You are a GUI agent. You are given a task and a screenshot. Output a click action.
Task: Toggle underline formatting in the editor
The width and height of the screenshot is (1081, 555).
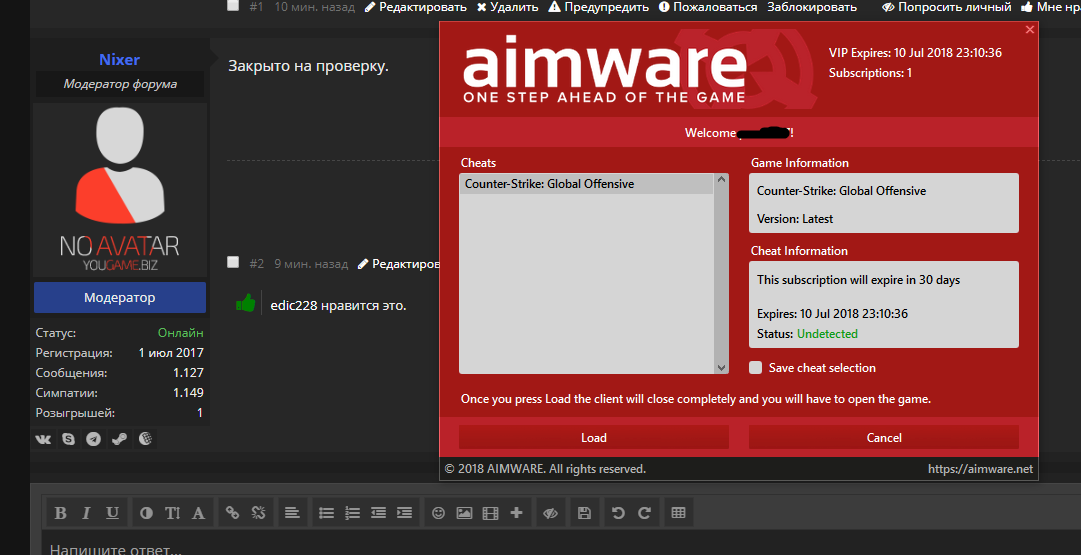pos(112,513)
